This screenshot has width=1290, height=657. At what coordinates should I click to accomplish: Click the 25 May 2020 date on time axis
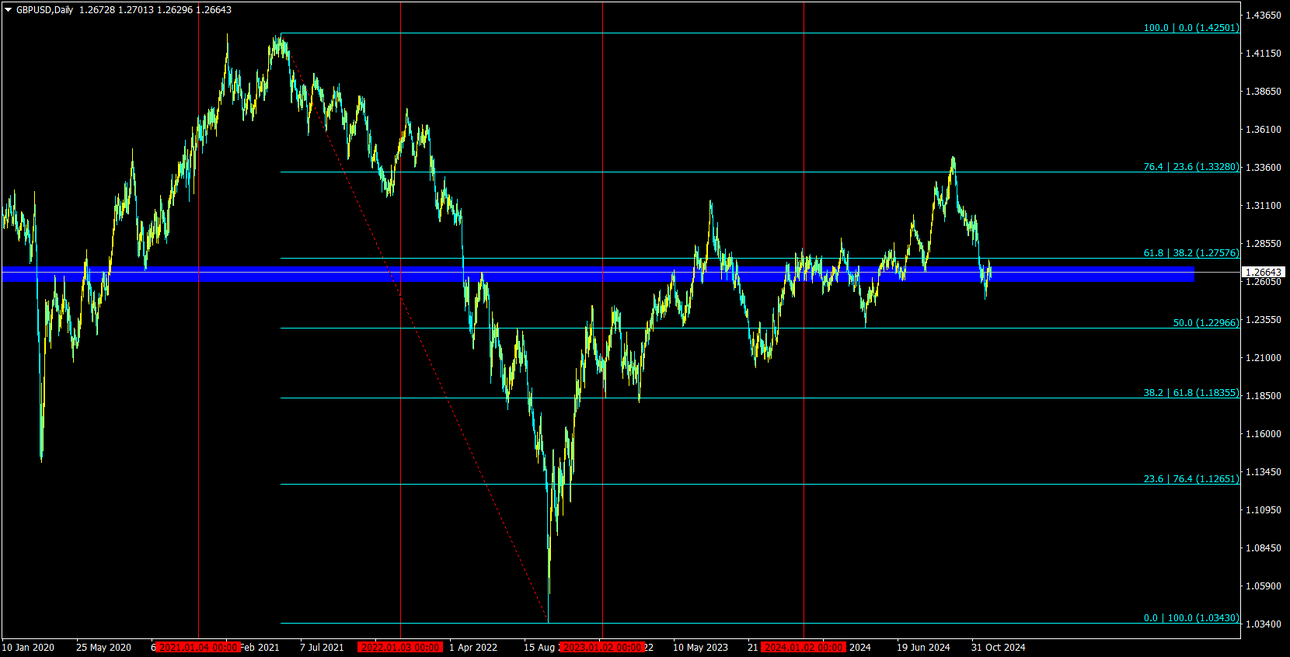point(103,647)
